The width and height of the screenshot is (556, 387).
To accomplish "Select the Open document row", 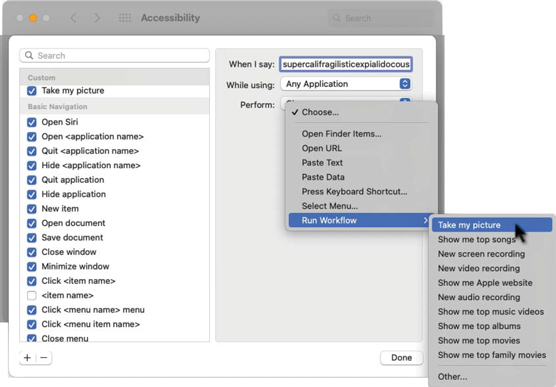I will point(115,223).
